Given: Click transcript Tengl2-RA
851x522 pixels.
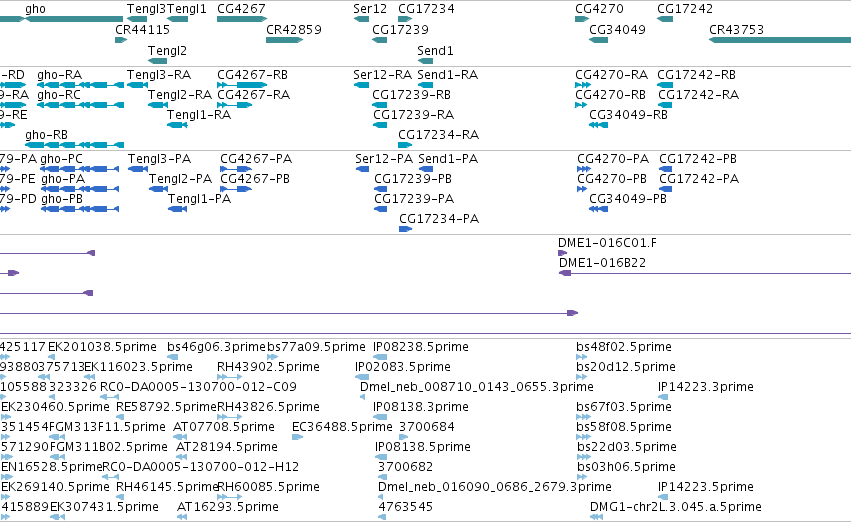Looking at the screenshot, I should (180, 95).
